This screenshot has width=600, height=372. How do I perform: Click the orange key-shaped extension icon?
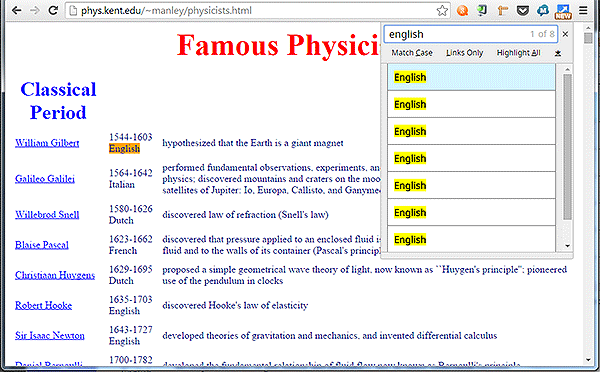click(x=502, y=10)
